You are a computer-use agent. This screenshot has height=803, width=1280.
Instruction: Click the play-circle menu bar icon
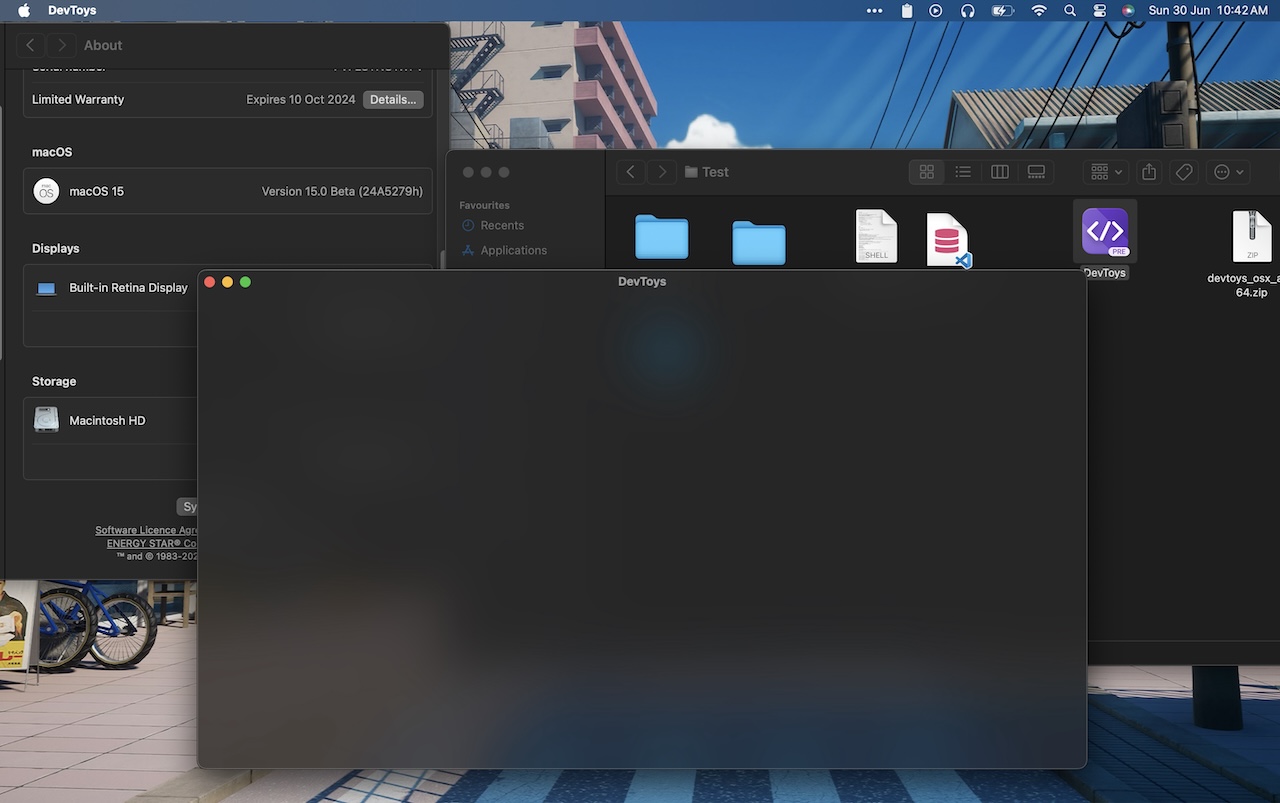click(x=936, y=10)
